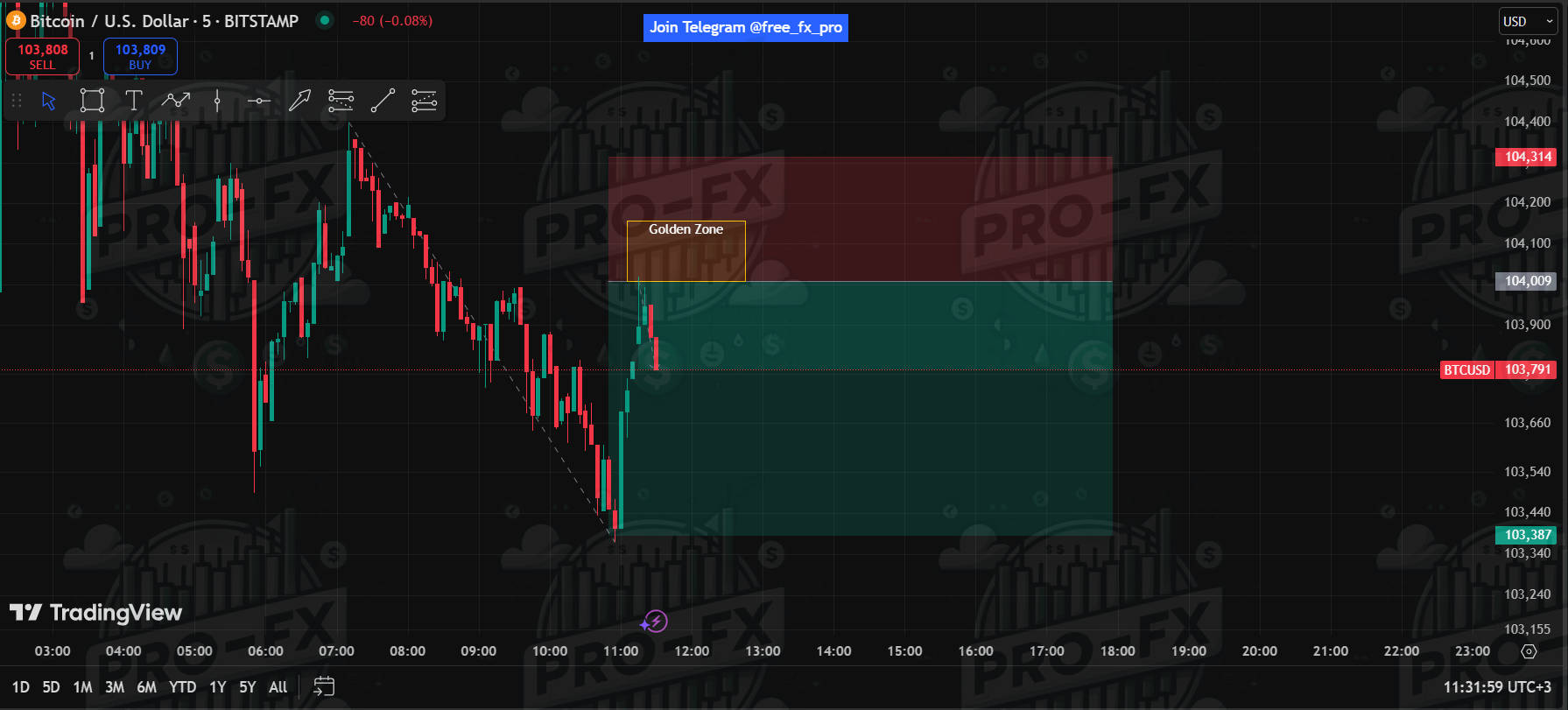Click the -80 (-0.08%) price change text

click(x=392, y=21)
